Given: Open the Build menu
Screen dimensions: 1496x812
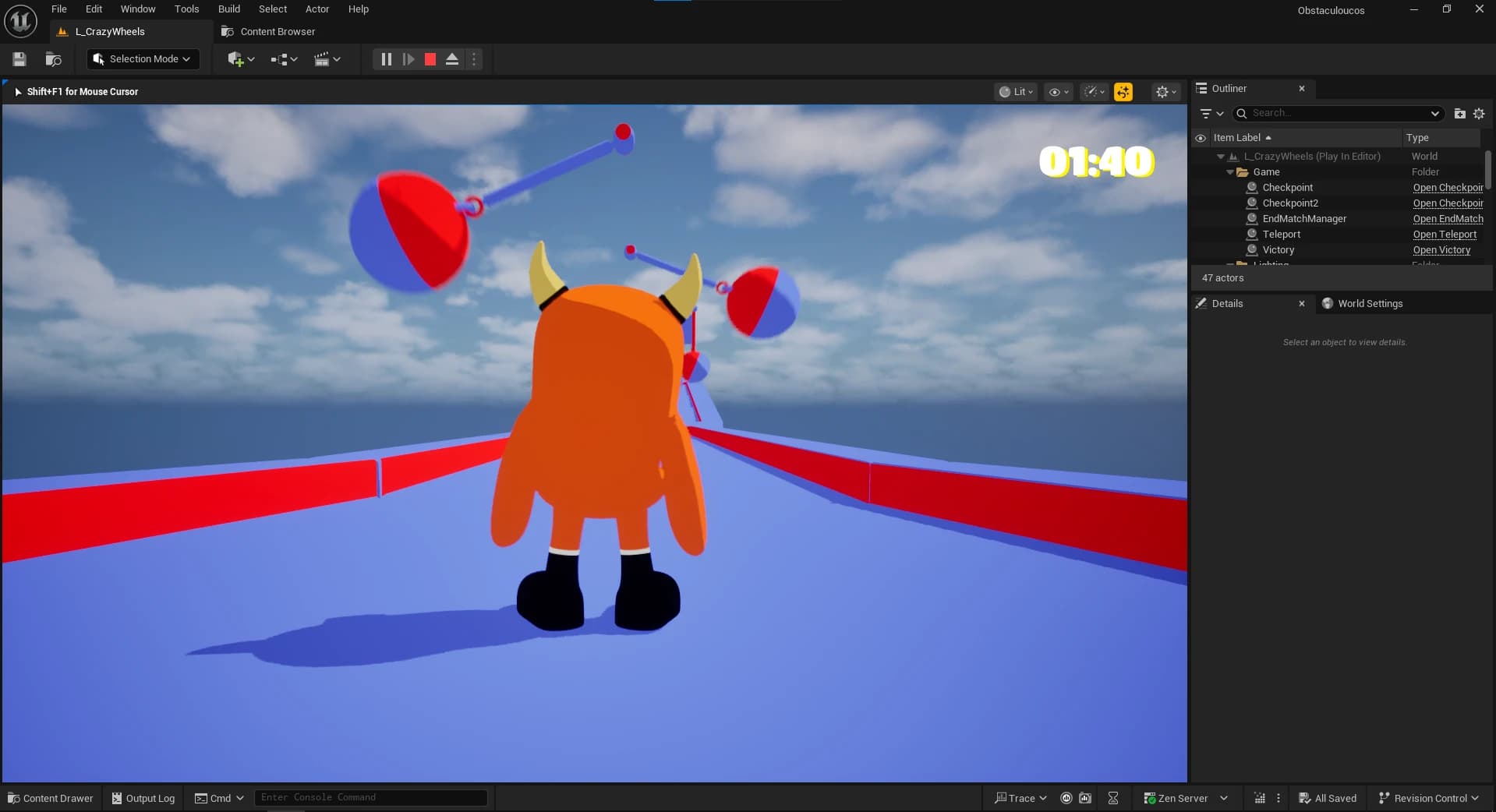Looking at the screenshot, I should point(228,9).
